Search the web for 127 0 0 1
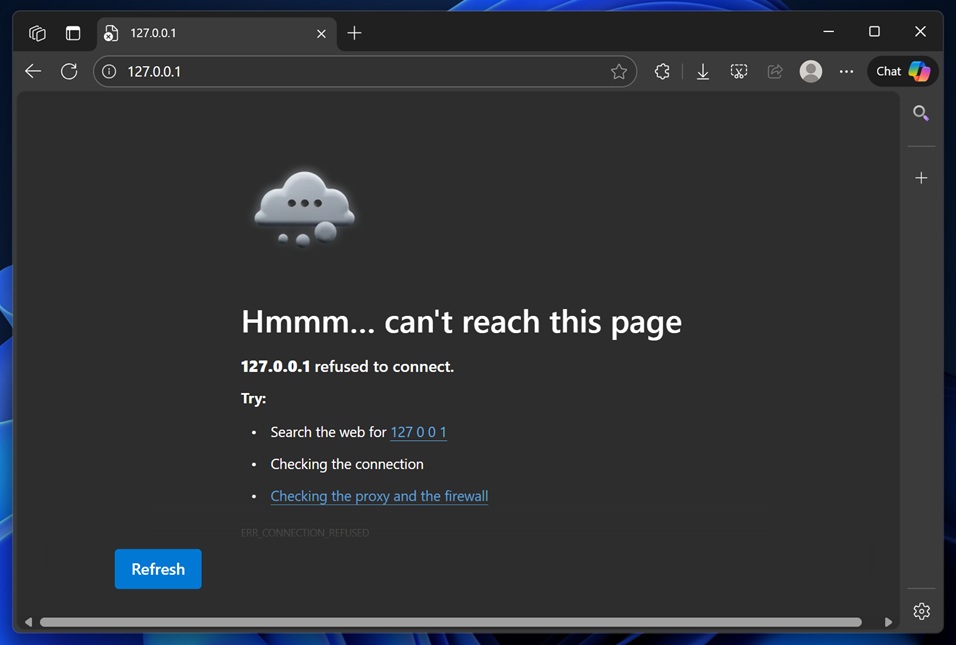Screen dimensions: 956x645 (x=418, y=432)
